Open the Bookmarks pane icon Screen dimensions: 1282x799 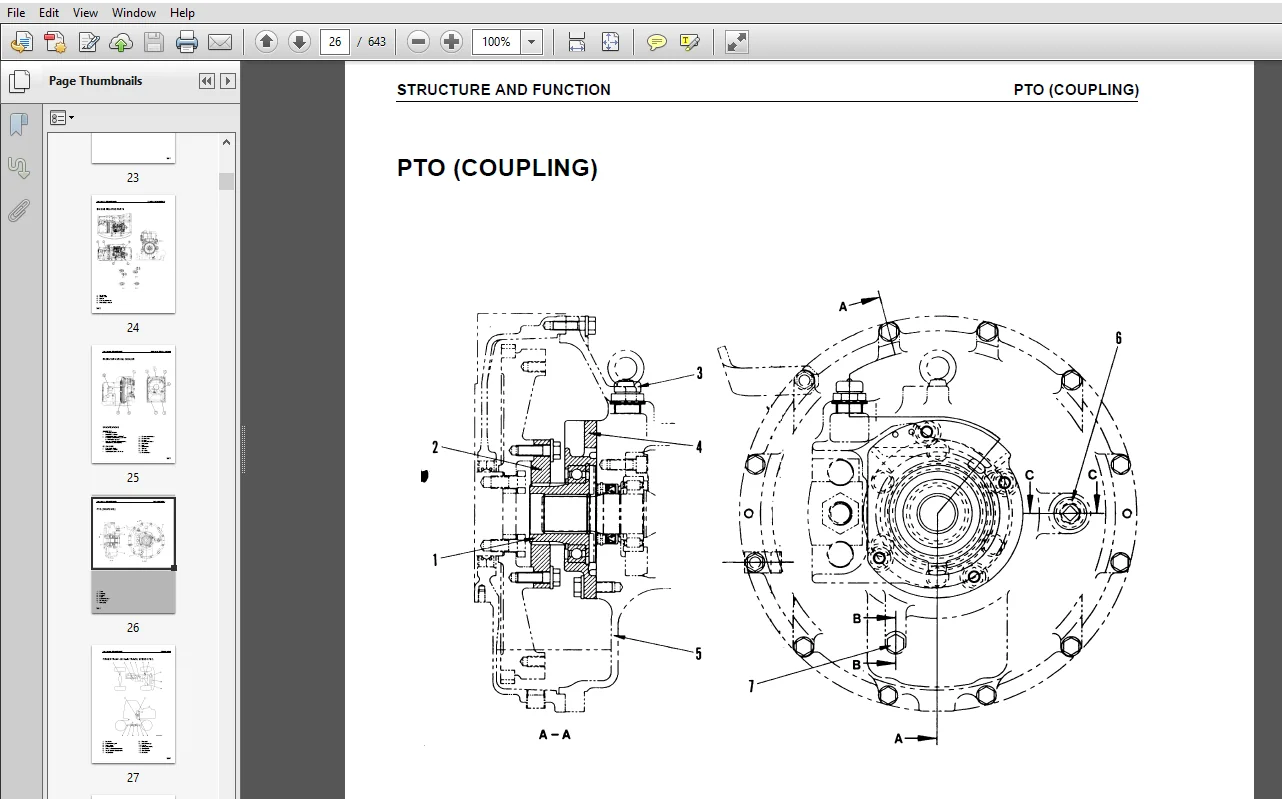[19, 124]
